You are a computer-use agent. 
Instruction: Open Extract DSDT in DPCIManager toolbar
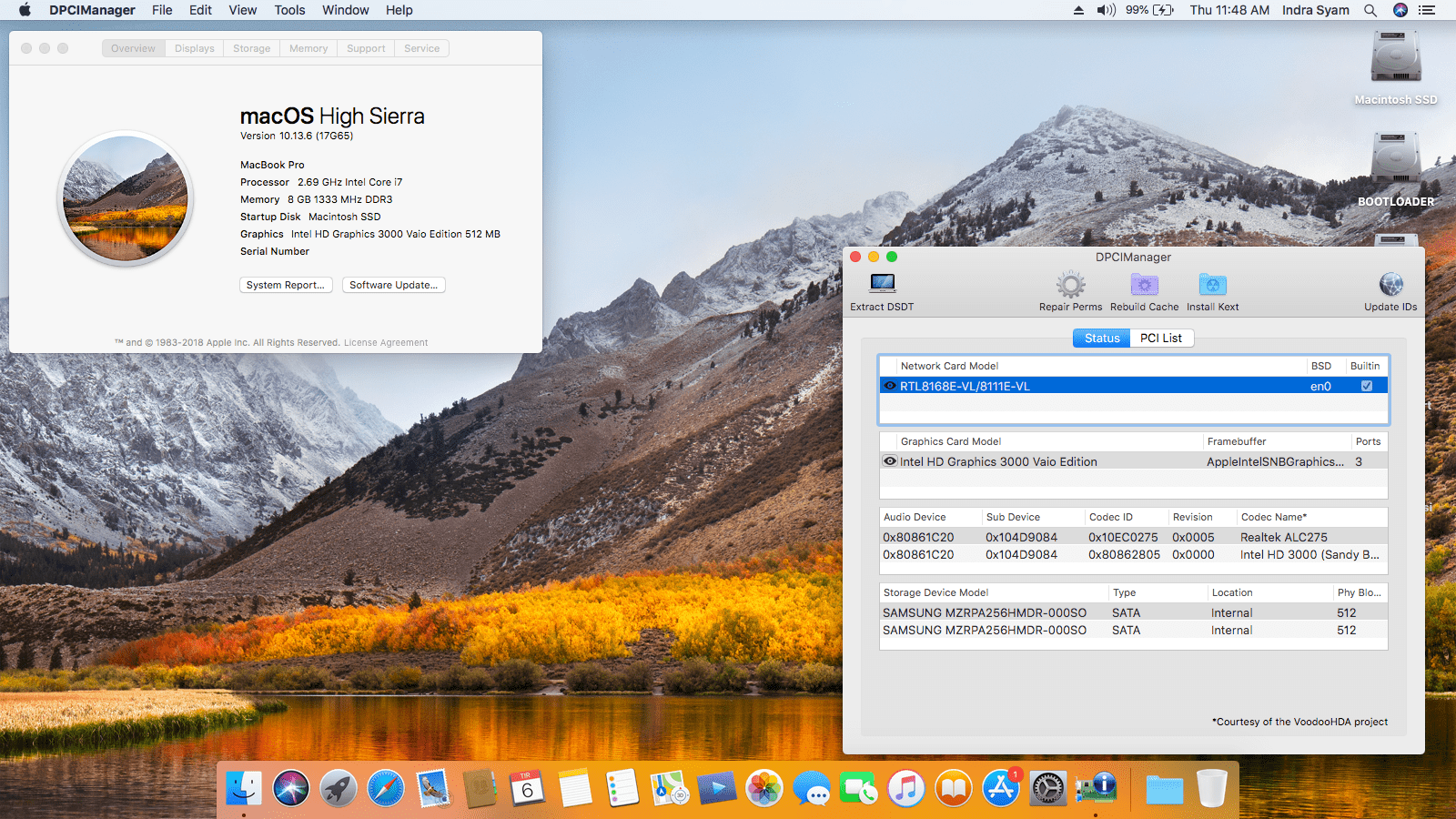point(880,288)
